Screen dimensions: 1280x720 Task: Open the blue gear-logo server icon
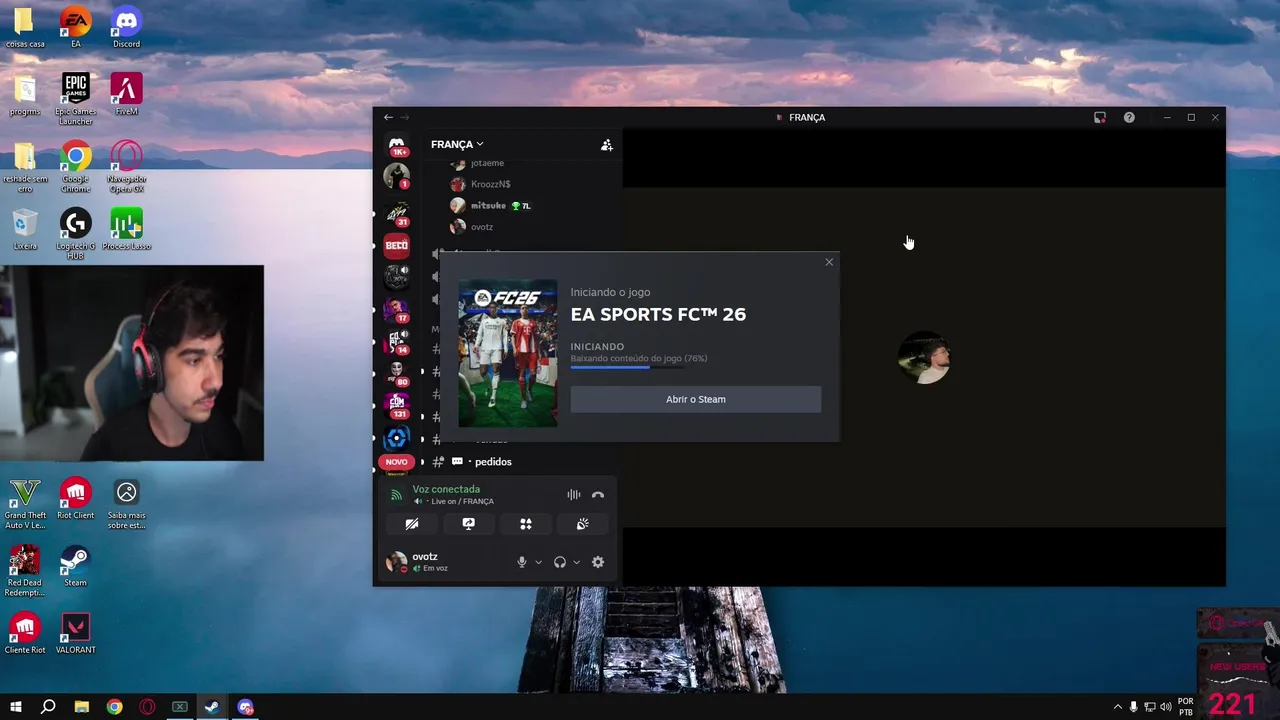(x=397, y=437)
